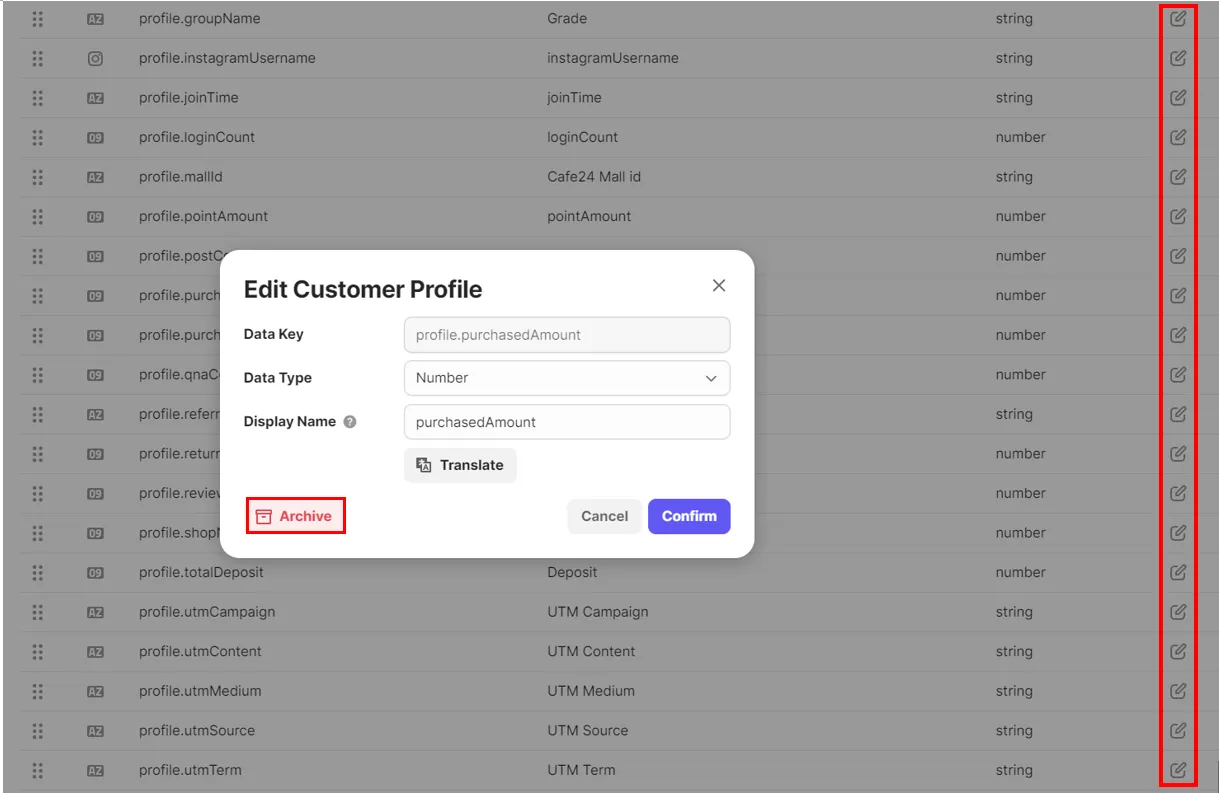The image size is (1219, 793).
Task: Click edit icon for profile.mallId row
Action: coord(1178,177)
